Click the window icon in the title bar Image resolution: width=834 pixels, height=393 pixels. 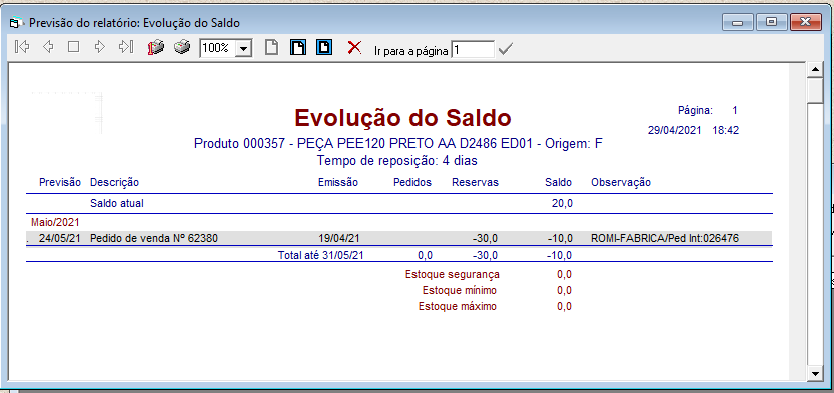pyautogui.click(x=17, y=23)
